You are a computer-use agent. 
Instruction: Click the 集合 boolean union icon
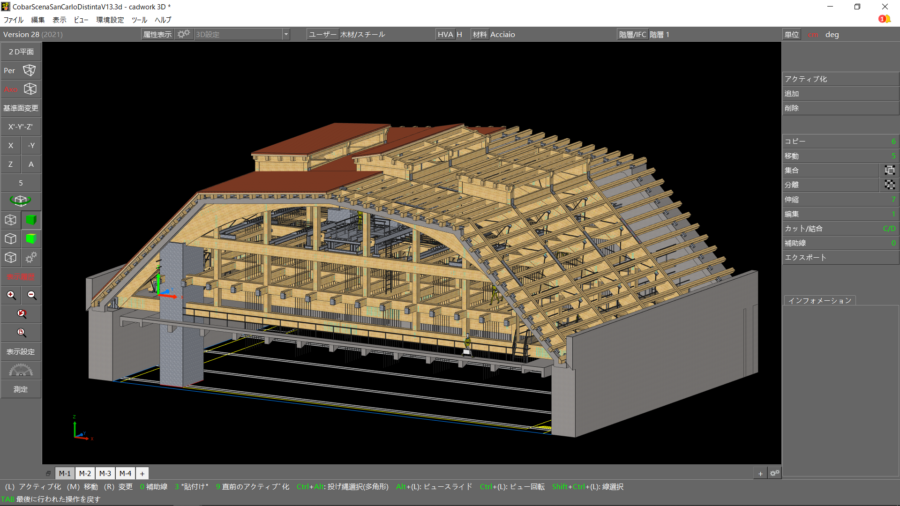889,171
